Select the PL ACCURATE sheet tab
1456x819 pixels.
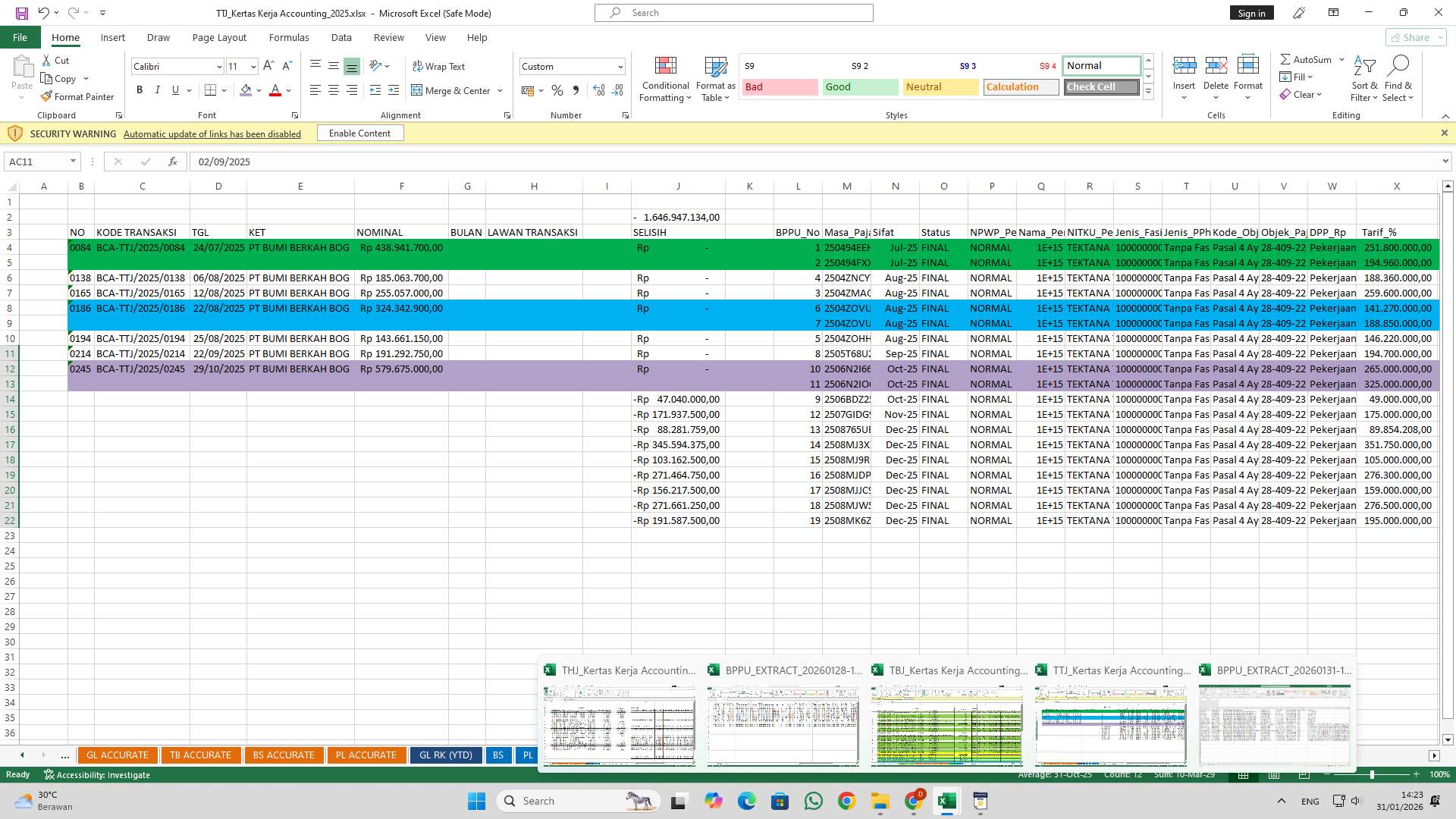tap(366, 755)
